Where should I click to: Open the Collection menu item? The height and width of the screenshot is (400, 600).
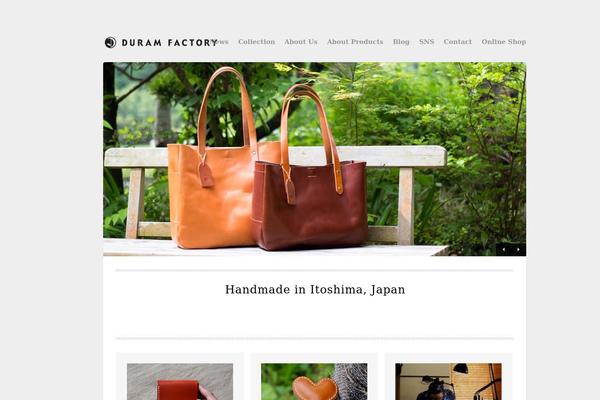(x=256, y=42)
